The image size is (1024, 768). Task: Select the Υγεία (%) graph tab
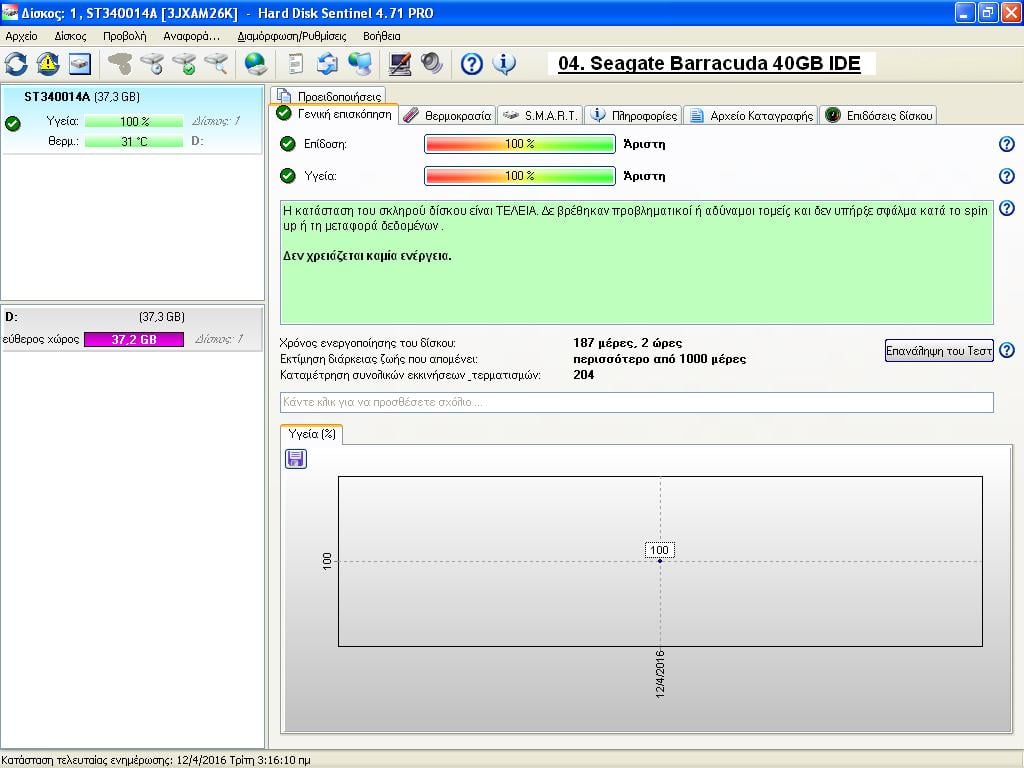[x=312, y=434]
